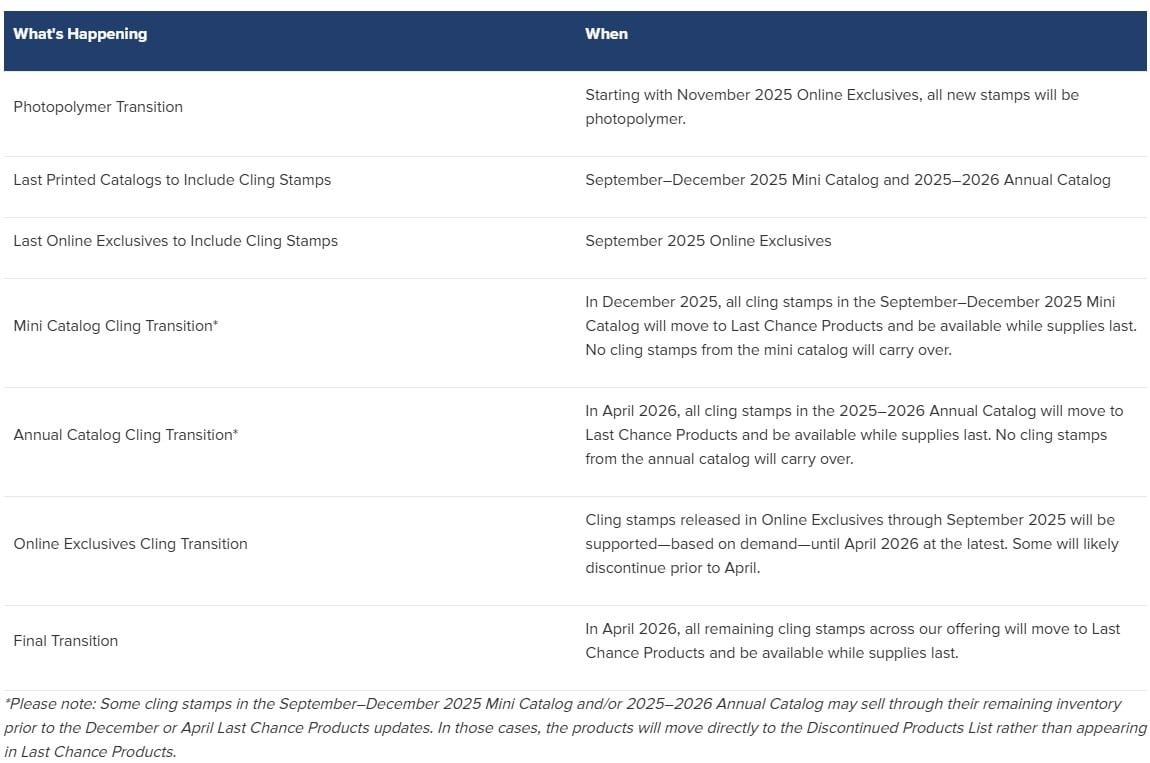Click the "When" column header

pyautogui.click(x=606, y=34)
